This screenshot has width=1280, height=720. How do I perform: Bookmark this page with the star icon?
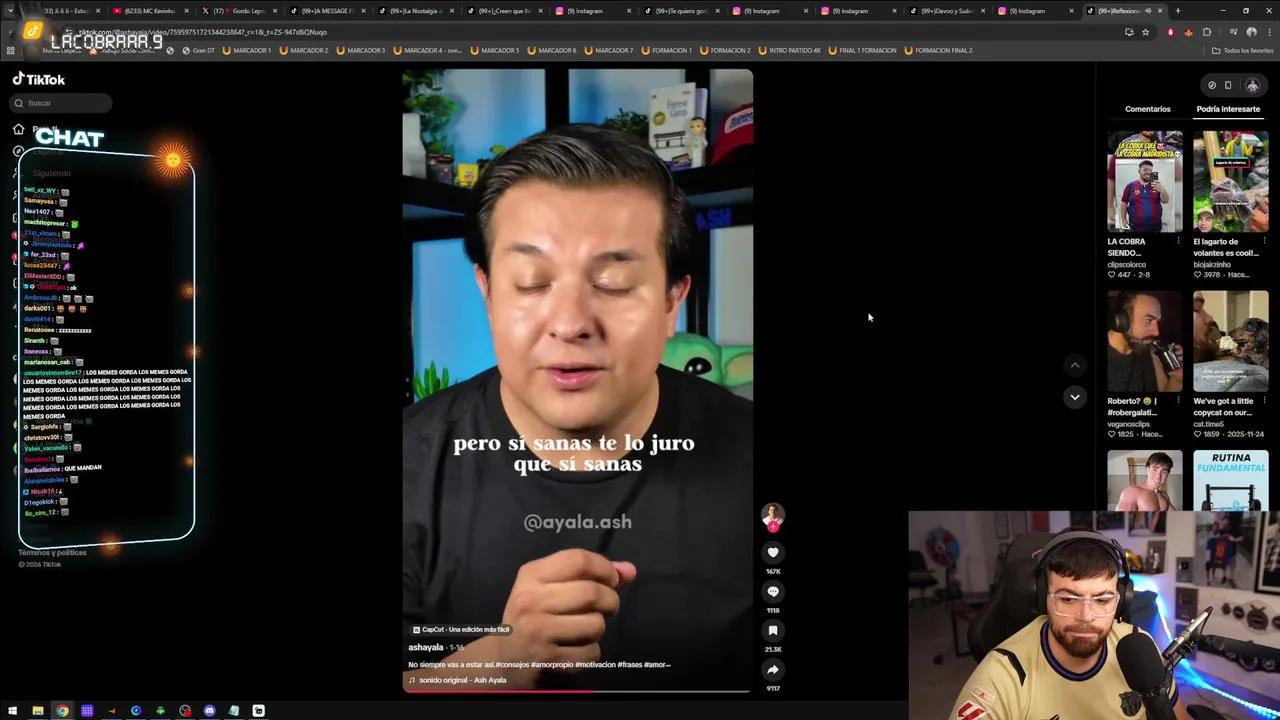pyautogui.click(x=1145, y=32)
